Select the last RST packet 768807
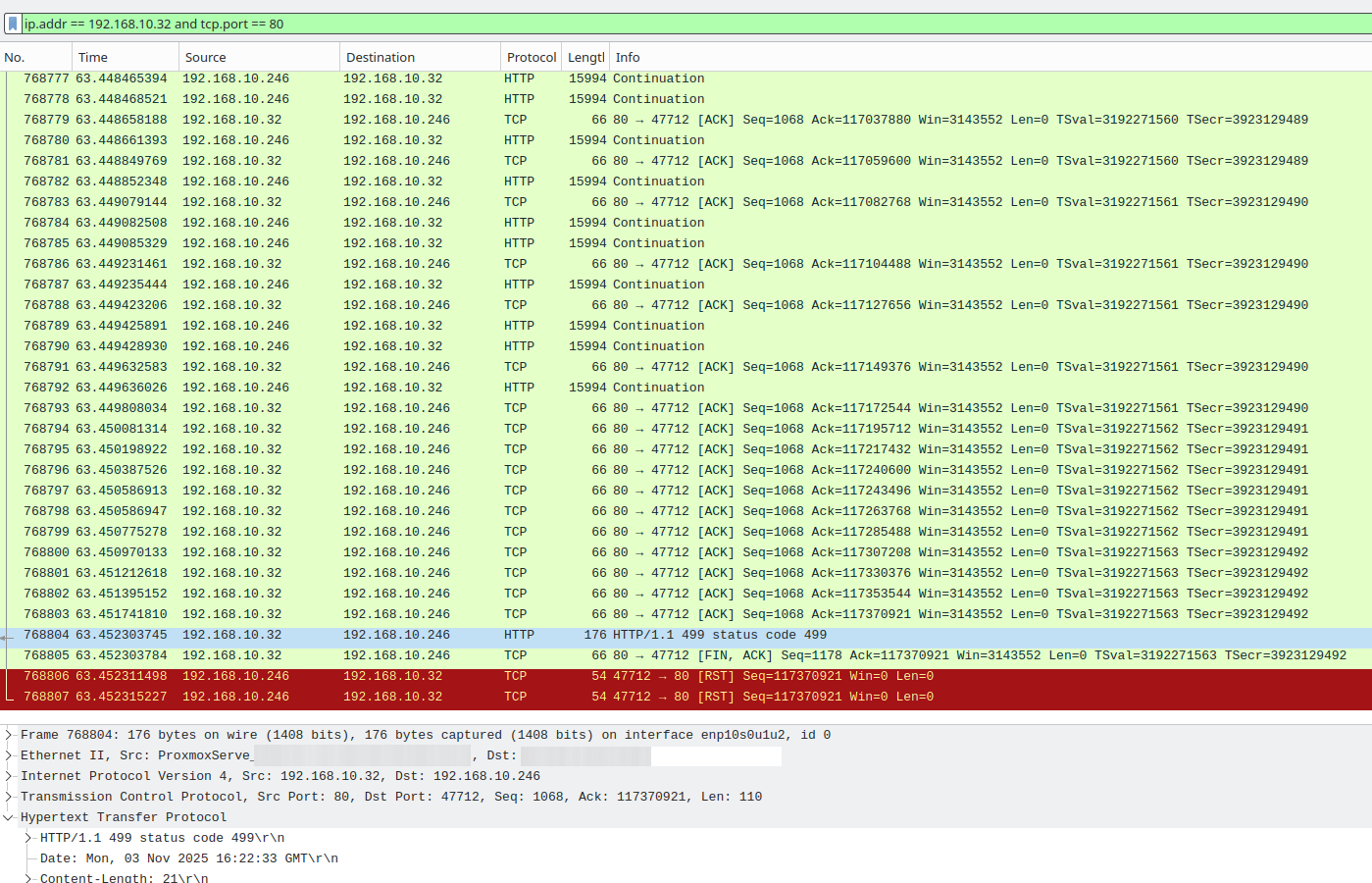The image size is (1372, 883). [x=686, y=697]
